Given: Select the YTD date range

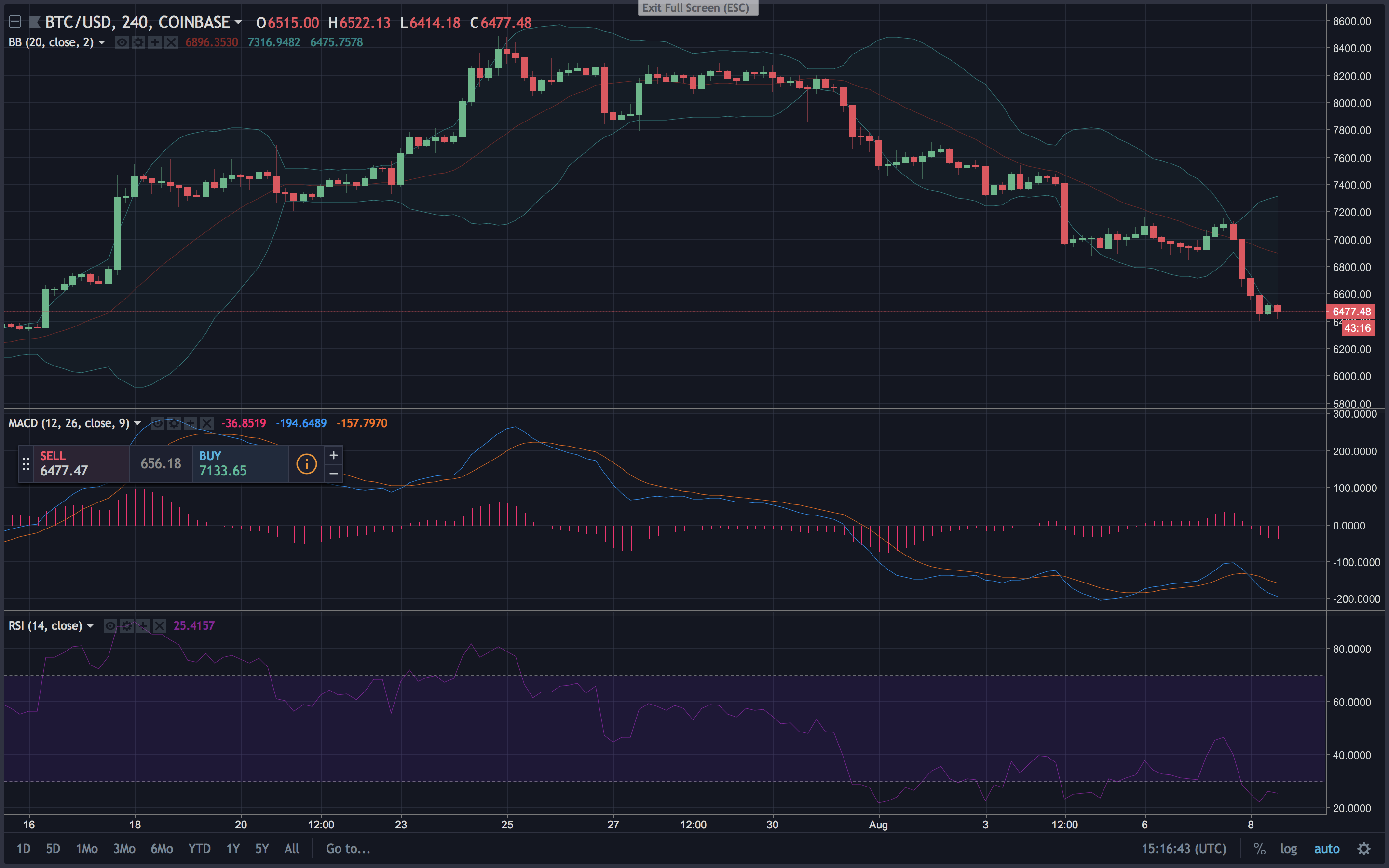Looking at the screenshot, I should [199, 849].
